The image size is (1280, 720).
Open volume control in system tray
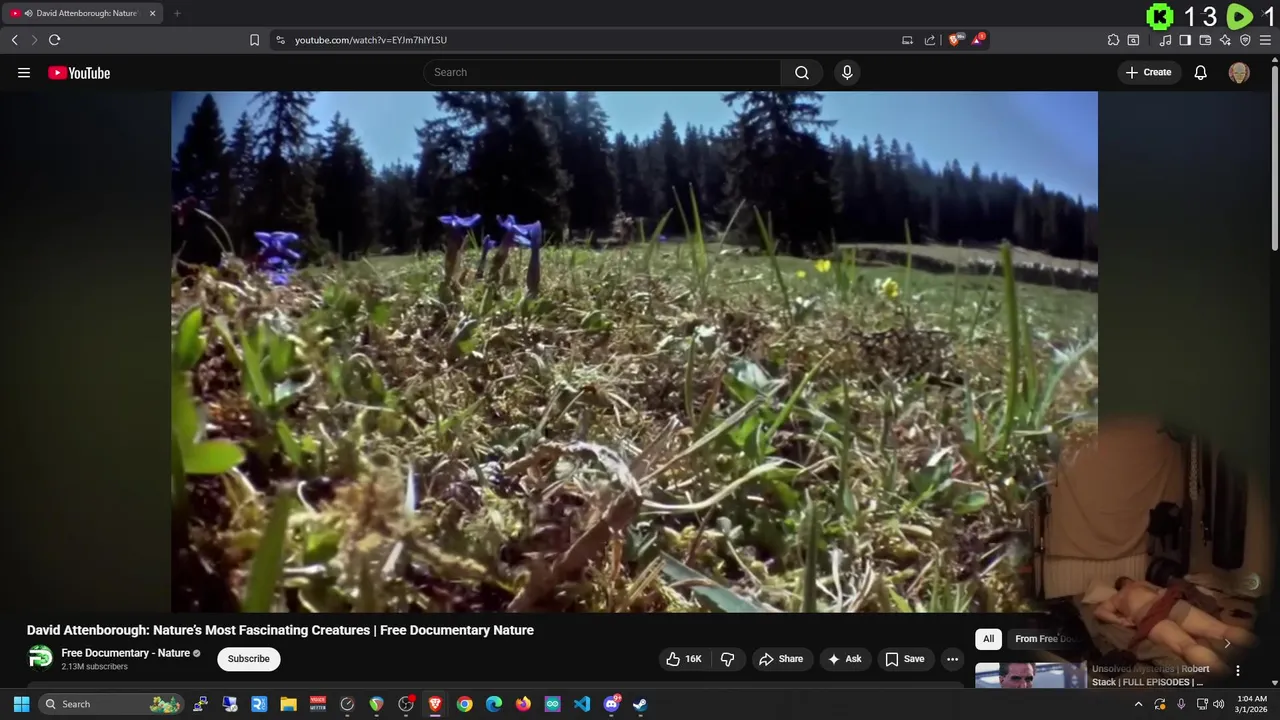click(x=1218, y=704)
